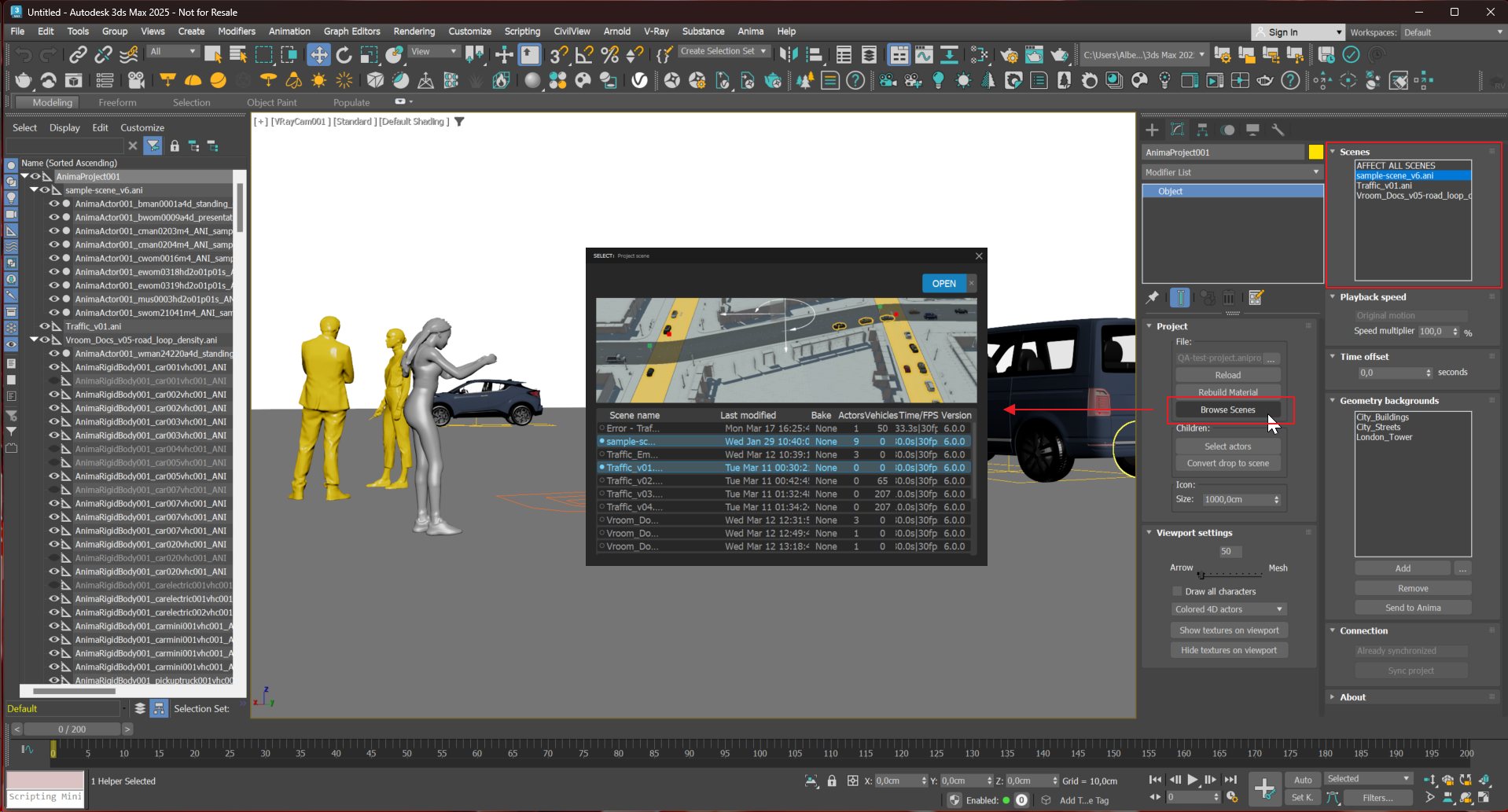
Task: Click Maximize Viewport Toggle icon
Action: point(1484,797)
